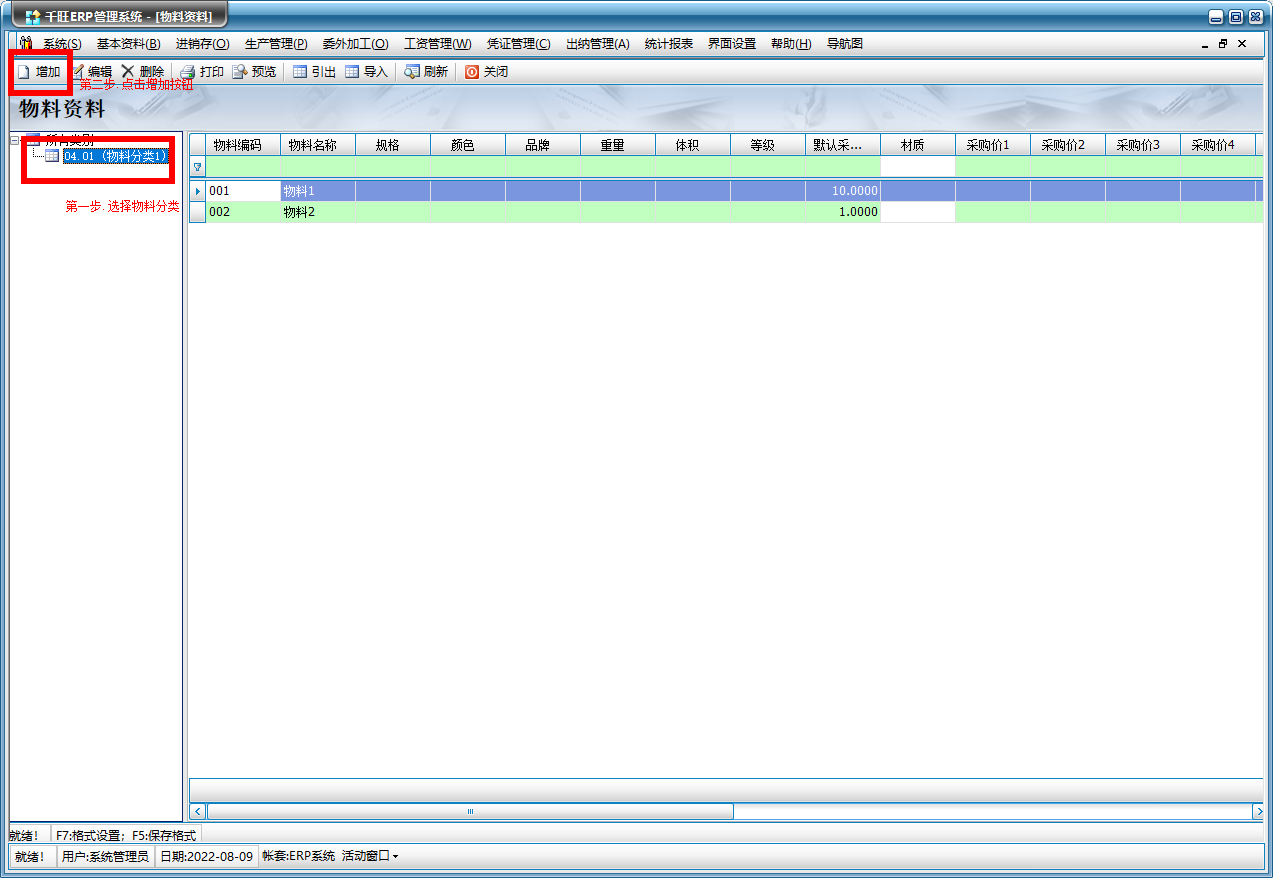Image resolution: width=1273 pixels, height=878 pixels.
Task: Open the 进销存(O) menu
Action: click(x=202, y=44)
